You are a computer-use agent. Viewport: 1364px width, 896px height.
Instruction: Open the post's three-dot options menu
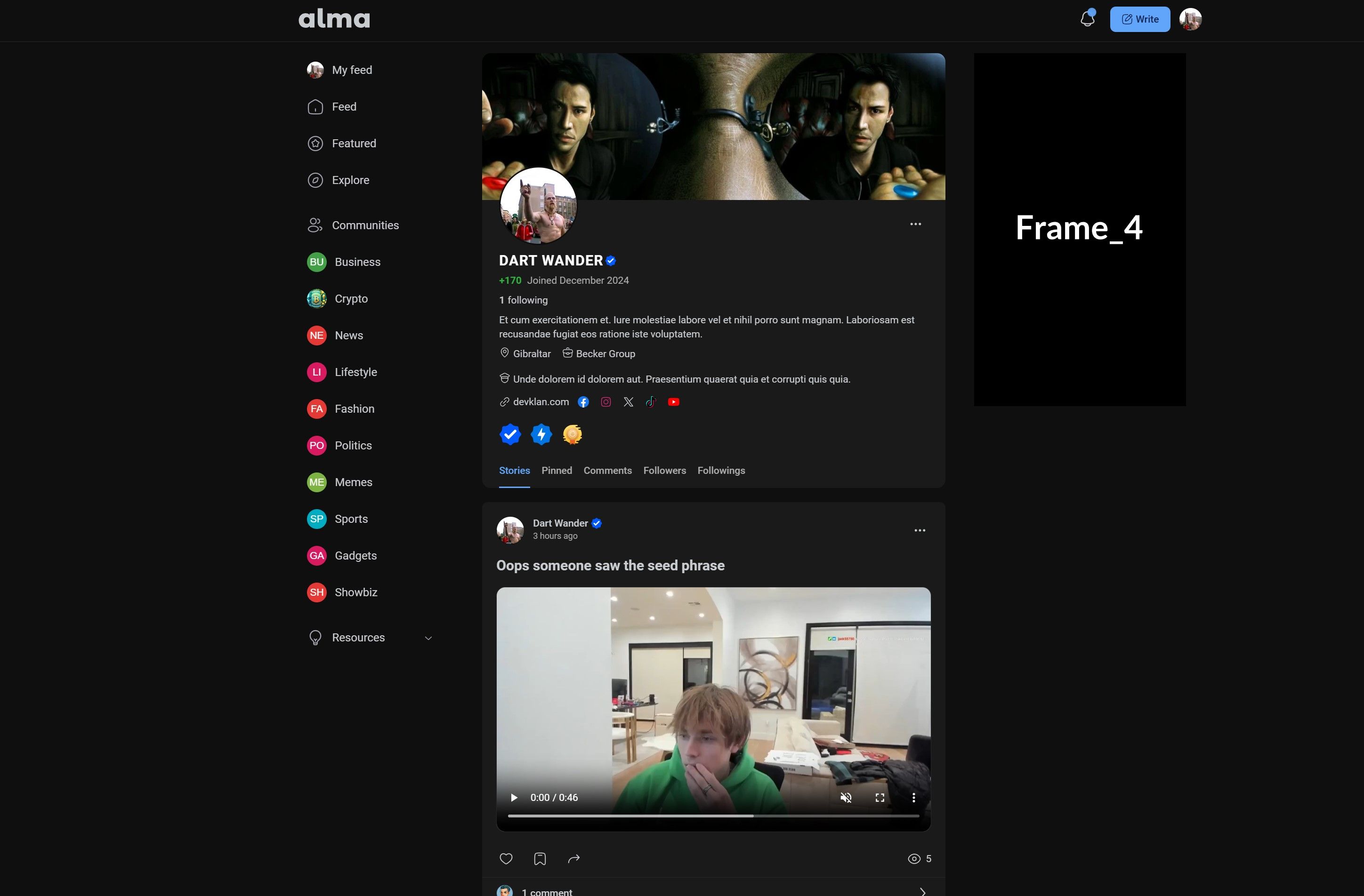coord(919,530)
